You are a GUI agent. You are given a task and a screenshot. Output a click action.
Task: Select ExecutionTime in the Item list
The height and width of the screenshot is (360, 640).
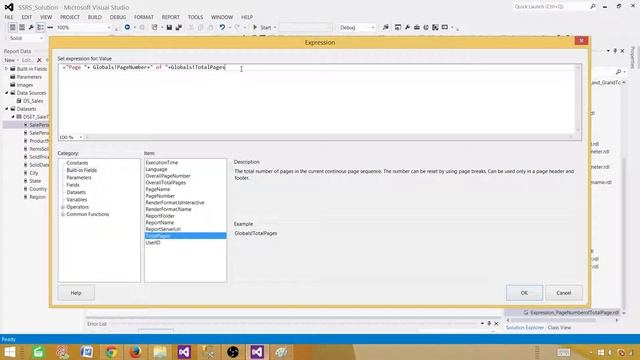tap(162, 162)
